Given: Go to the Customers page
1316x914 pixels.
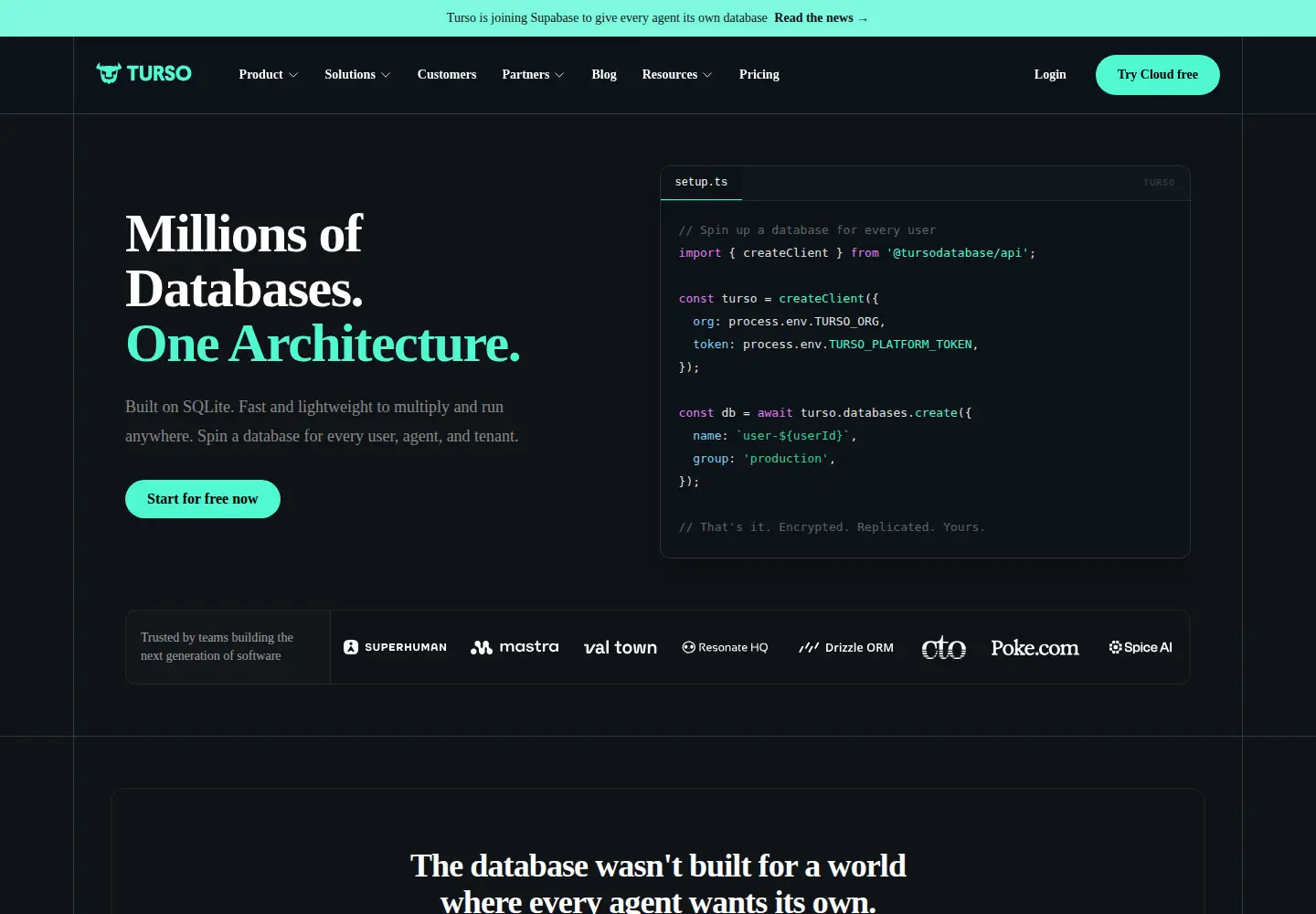Looking at the screenshot, I should (x=447, y=74).
